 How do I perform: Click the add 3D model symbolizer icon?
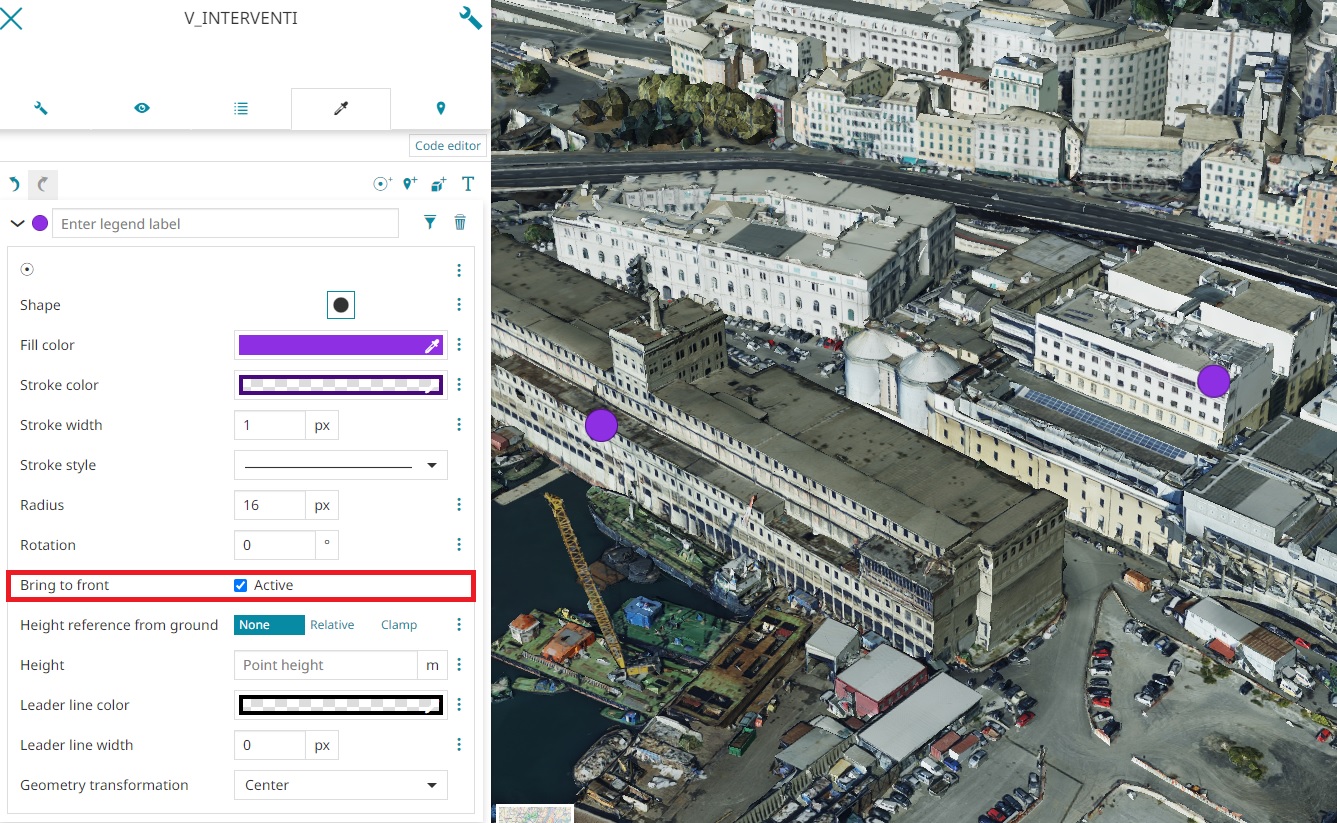pos(438,184)
